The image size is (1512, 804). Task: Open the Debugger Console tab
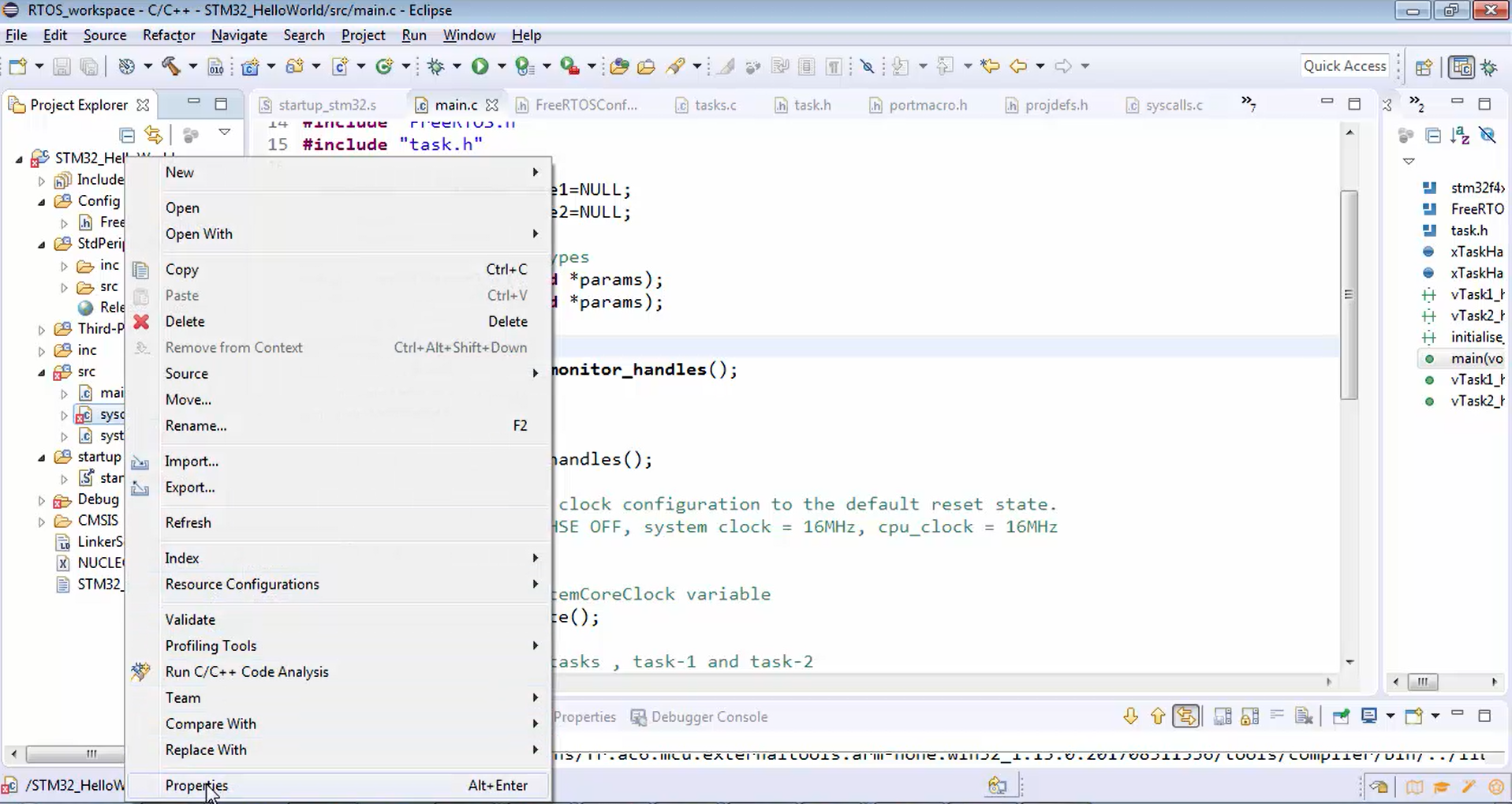pyautogui.click(x=700, y=716)
